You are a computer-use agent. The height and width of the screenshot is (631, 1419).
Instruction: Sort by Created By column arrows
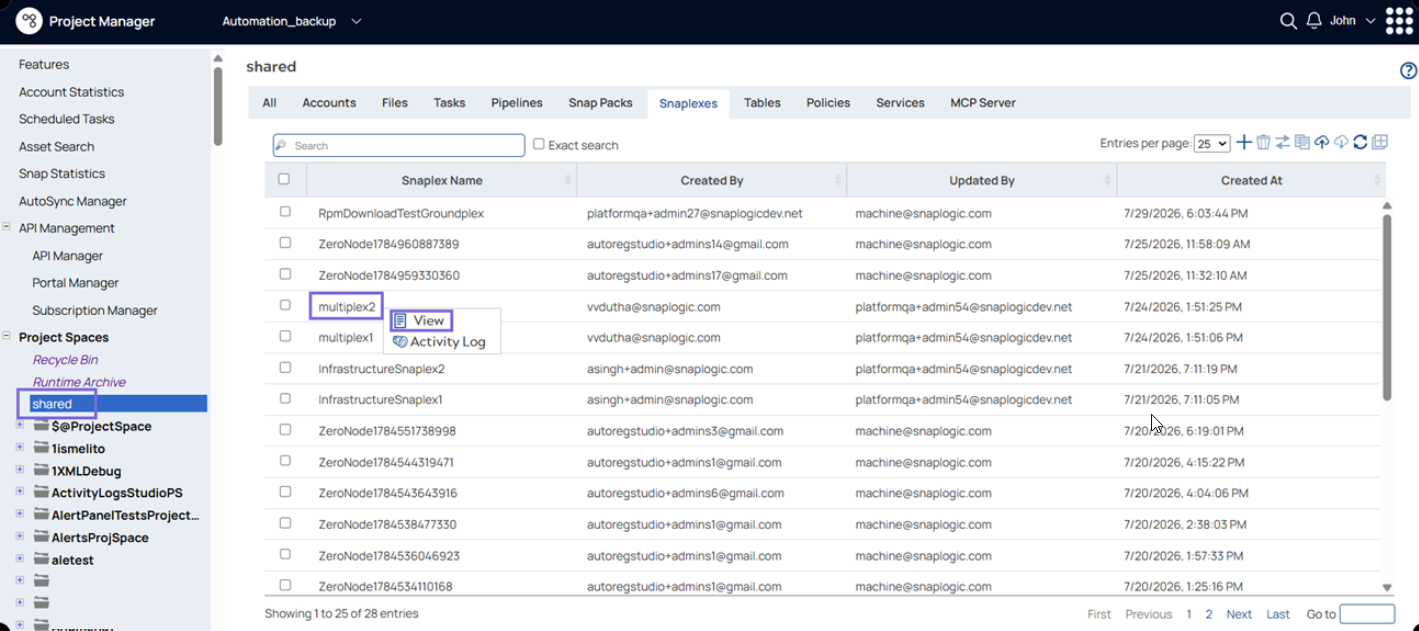838,181
